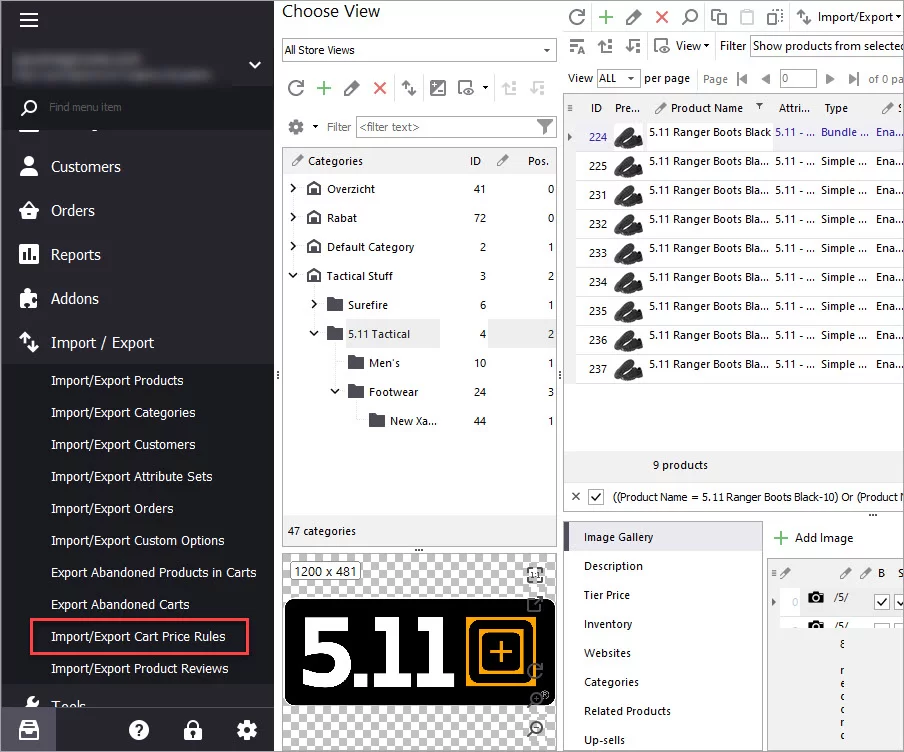
Task: Refresh the categories tree
Action: (x=296, y=88)
